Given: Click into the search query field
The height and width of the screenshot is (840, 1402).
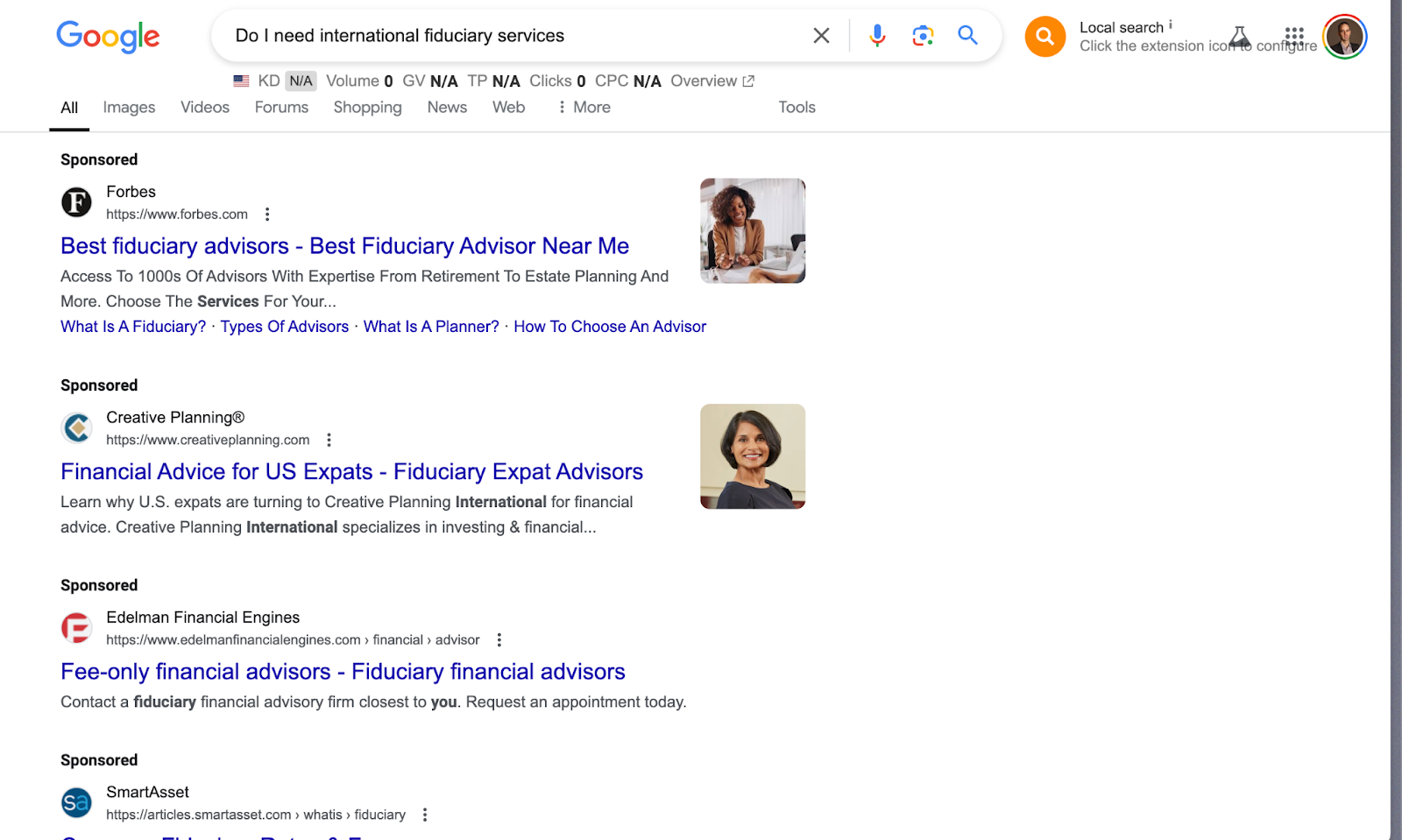Looking at the screenshot, I should click(x=517, y=36).
